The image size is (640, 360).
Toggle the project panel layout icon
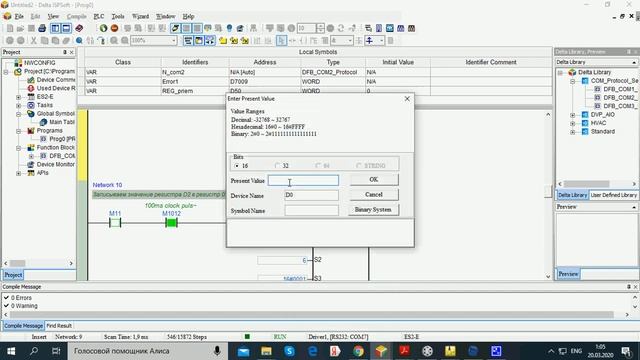[55, 28]
